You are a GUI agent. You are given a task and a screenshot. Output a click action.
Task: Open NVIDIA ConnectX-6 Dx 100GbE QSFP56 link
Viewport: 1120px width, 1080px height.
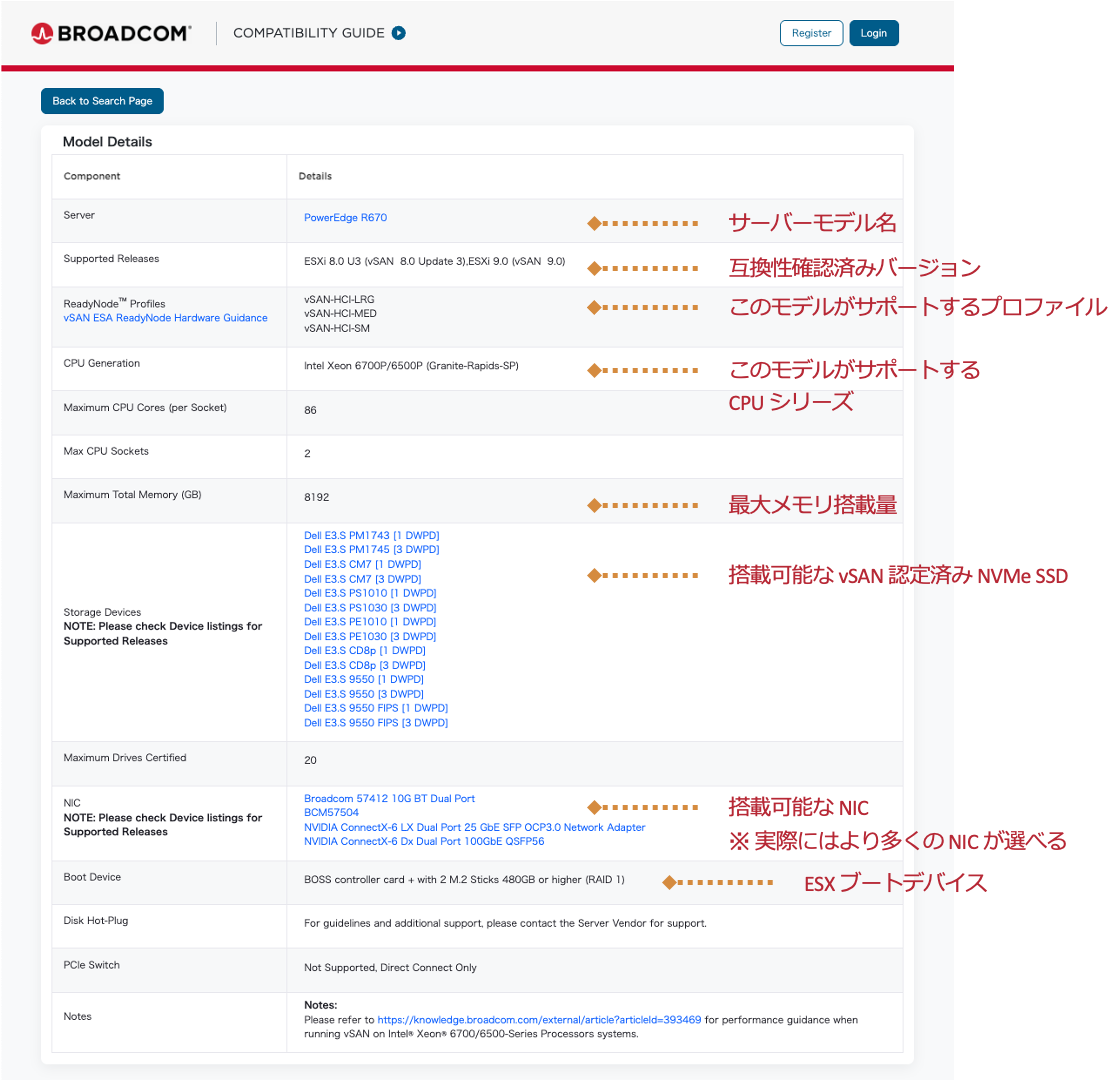coord(424,841)
